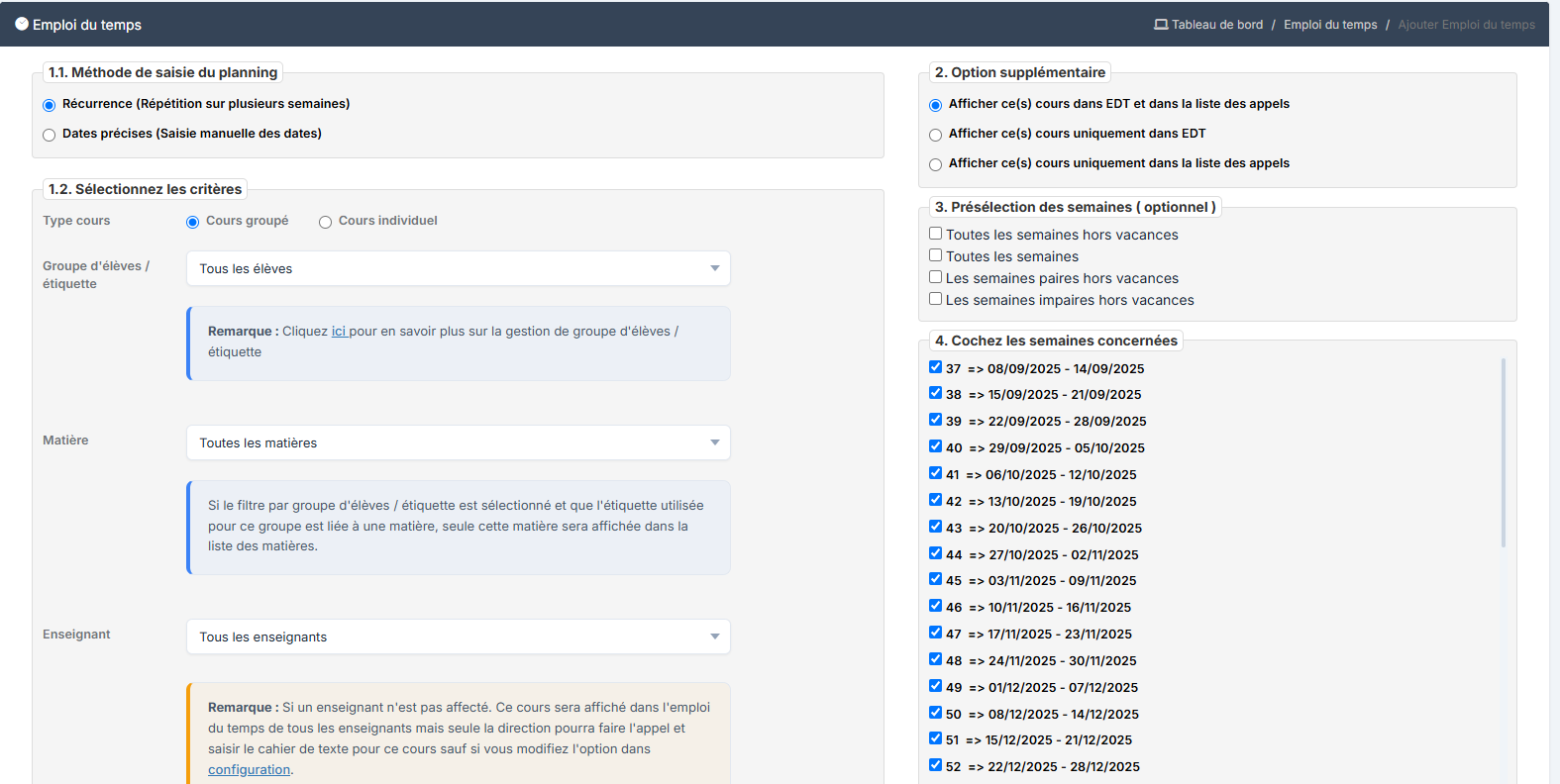Uncheck week 39 (22/09/2025 - 28/09/2025)
This screenshot has height=784, width=1560.
tap(935, 420)
